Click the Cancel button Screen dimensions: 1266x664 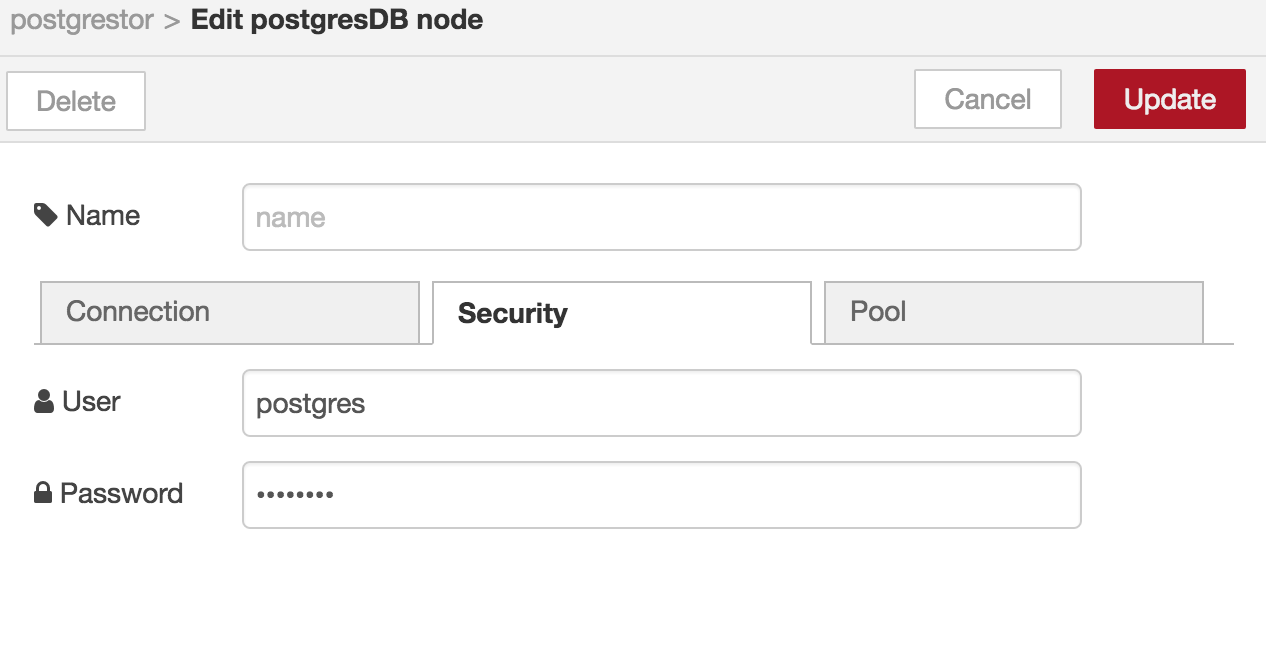(987, 99)
